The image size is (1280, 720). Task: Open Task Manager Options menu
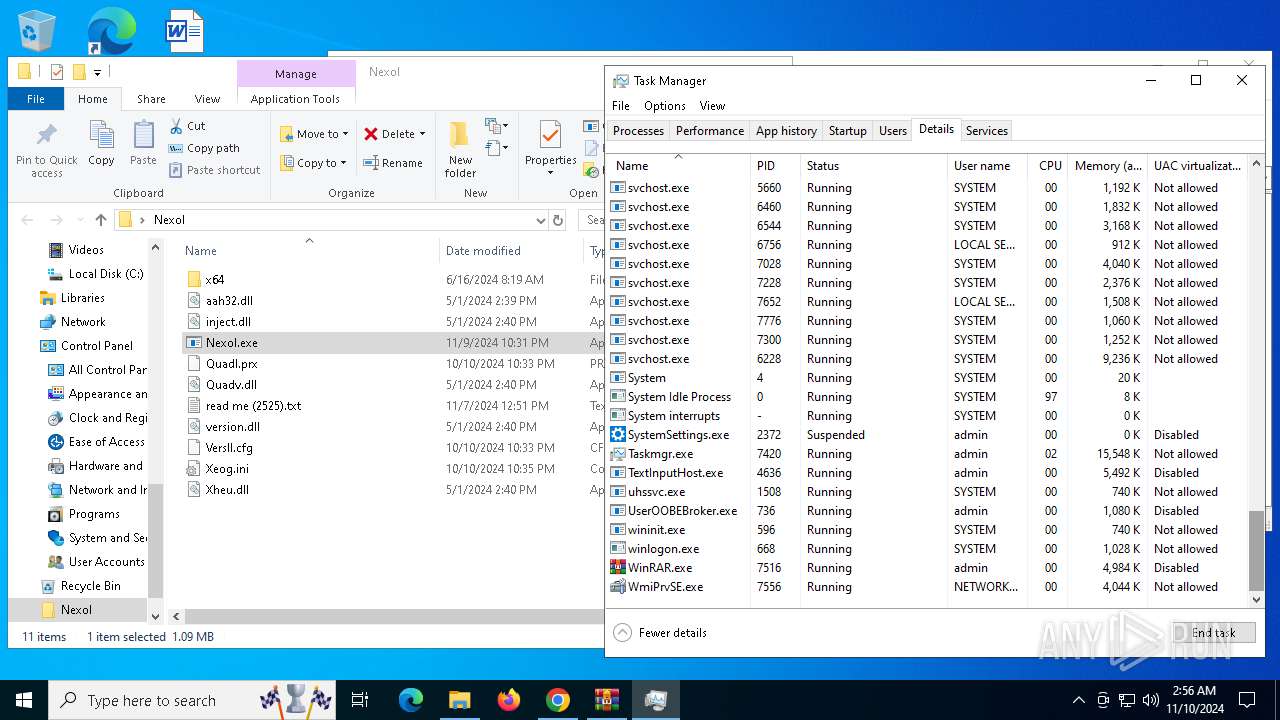pyautogui.click(x=665, y=106)
